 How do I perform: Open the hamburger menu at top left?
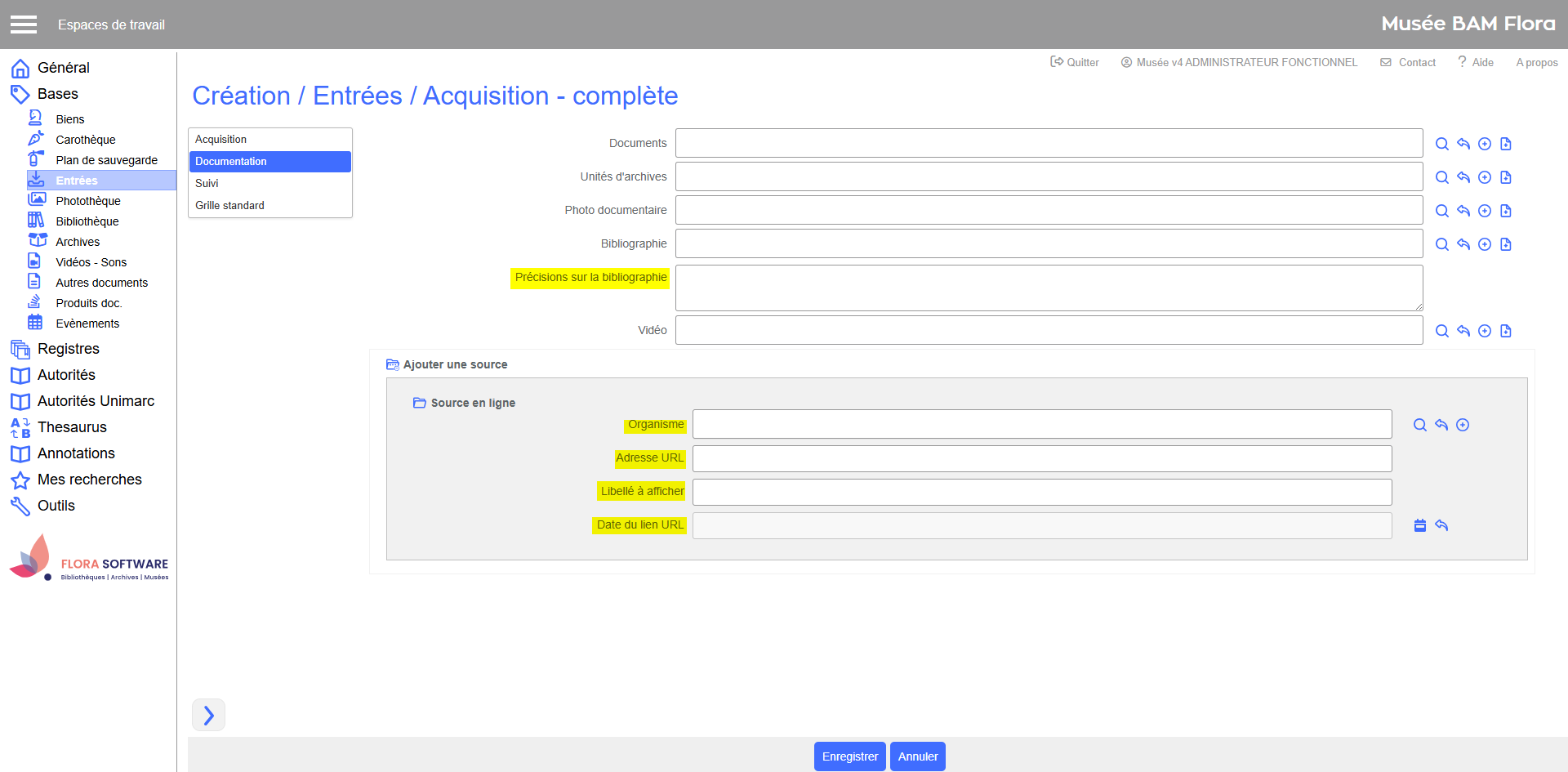tap(24, 25)
